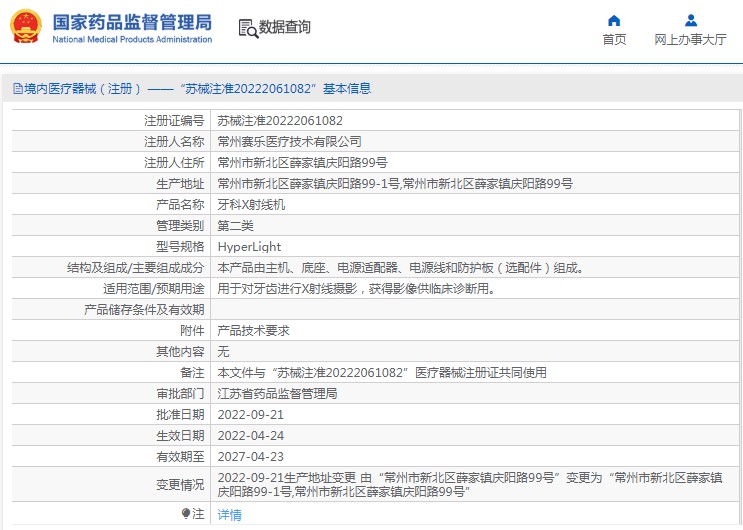Open 网上办事大厅 user icon
The image size is (743, 530).
pyautogui.click(x=691, y=20)
